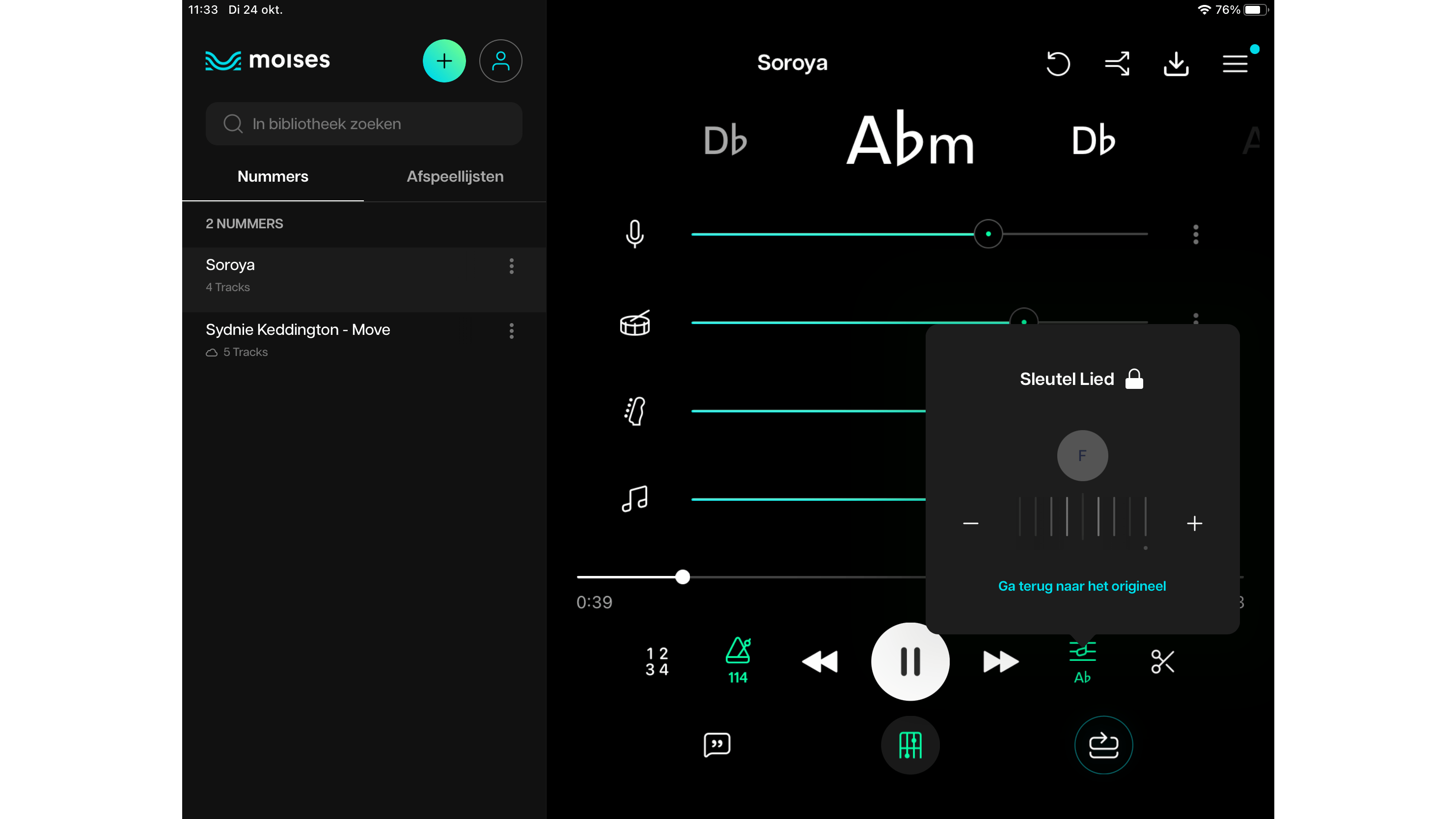Open the user profile icon

click(500, 61)
